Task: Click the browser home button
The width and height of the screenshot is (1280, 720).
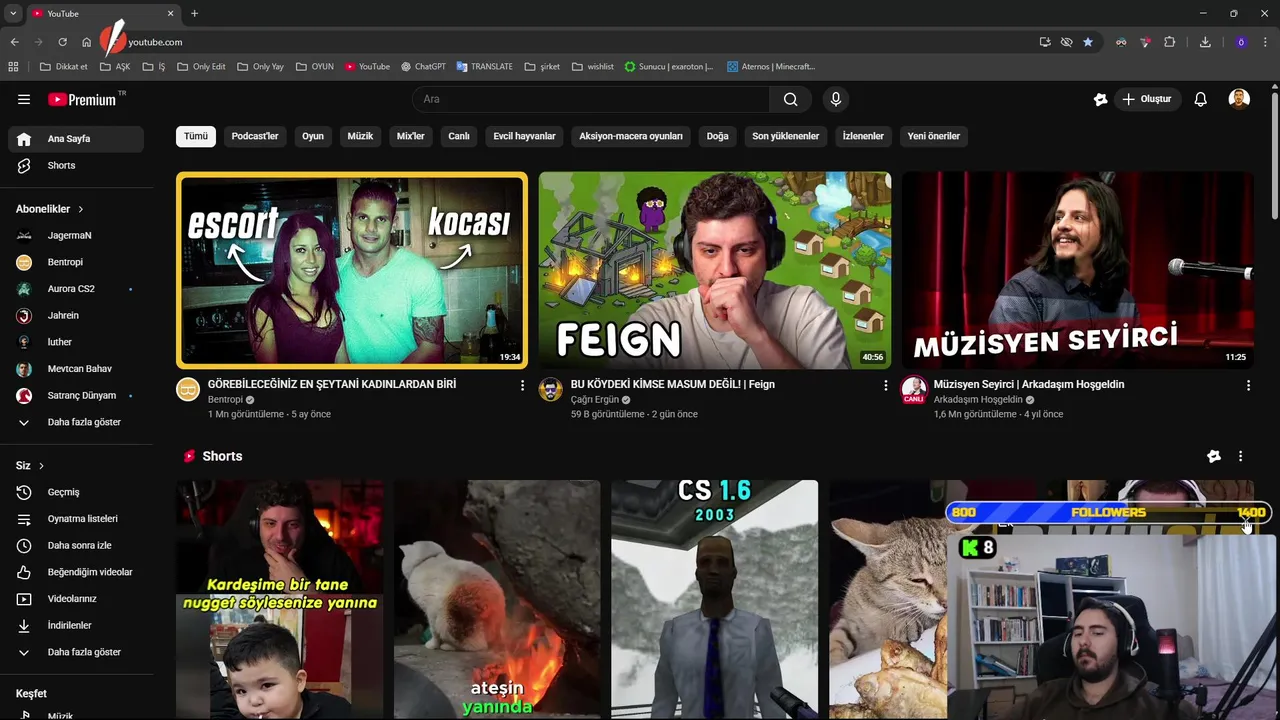Action: pyautogui.click(x=87, y=42)
